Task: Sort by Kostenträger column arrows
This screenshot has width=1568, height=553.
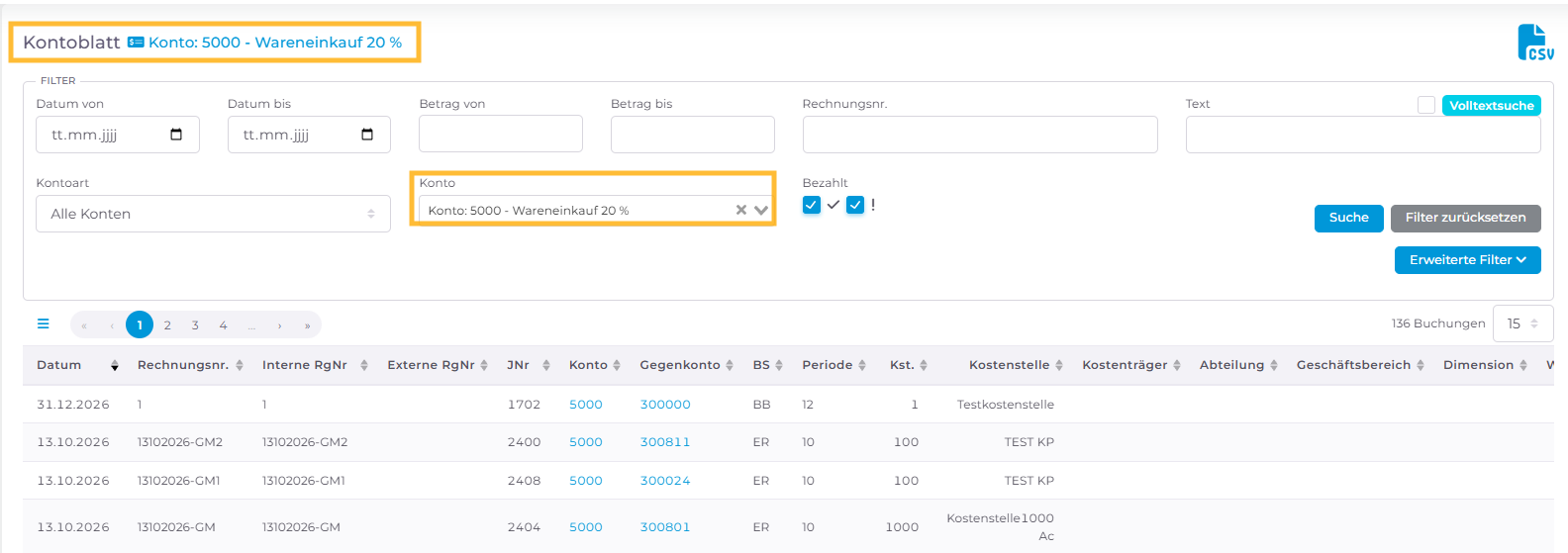Action: coord(1177,365)
